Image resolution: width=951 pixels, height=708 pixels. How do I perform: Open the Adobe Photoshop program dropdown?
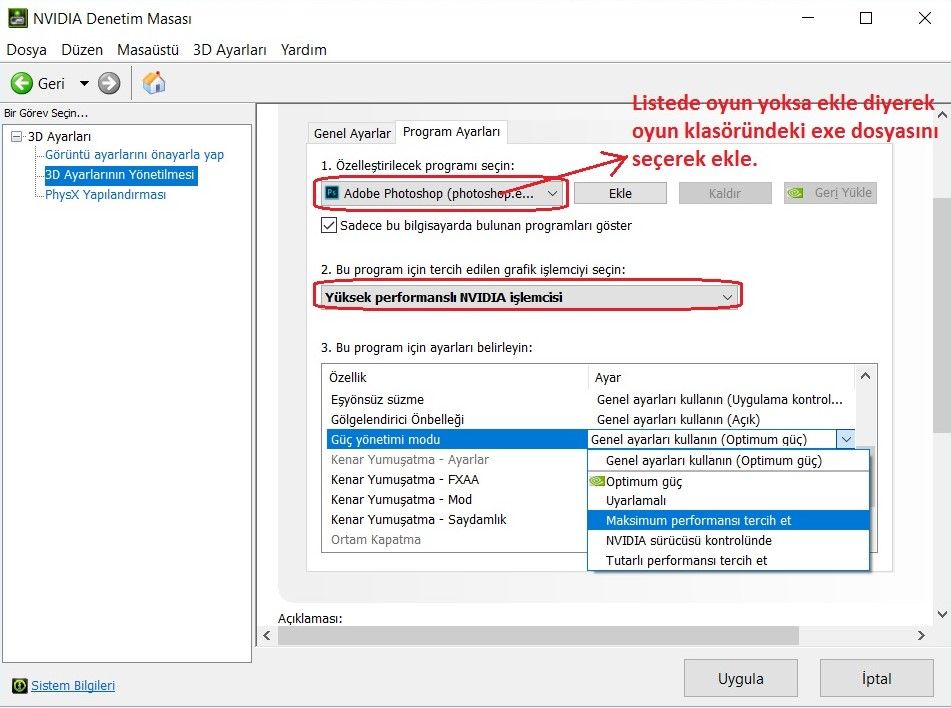[442, 194]
